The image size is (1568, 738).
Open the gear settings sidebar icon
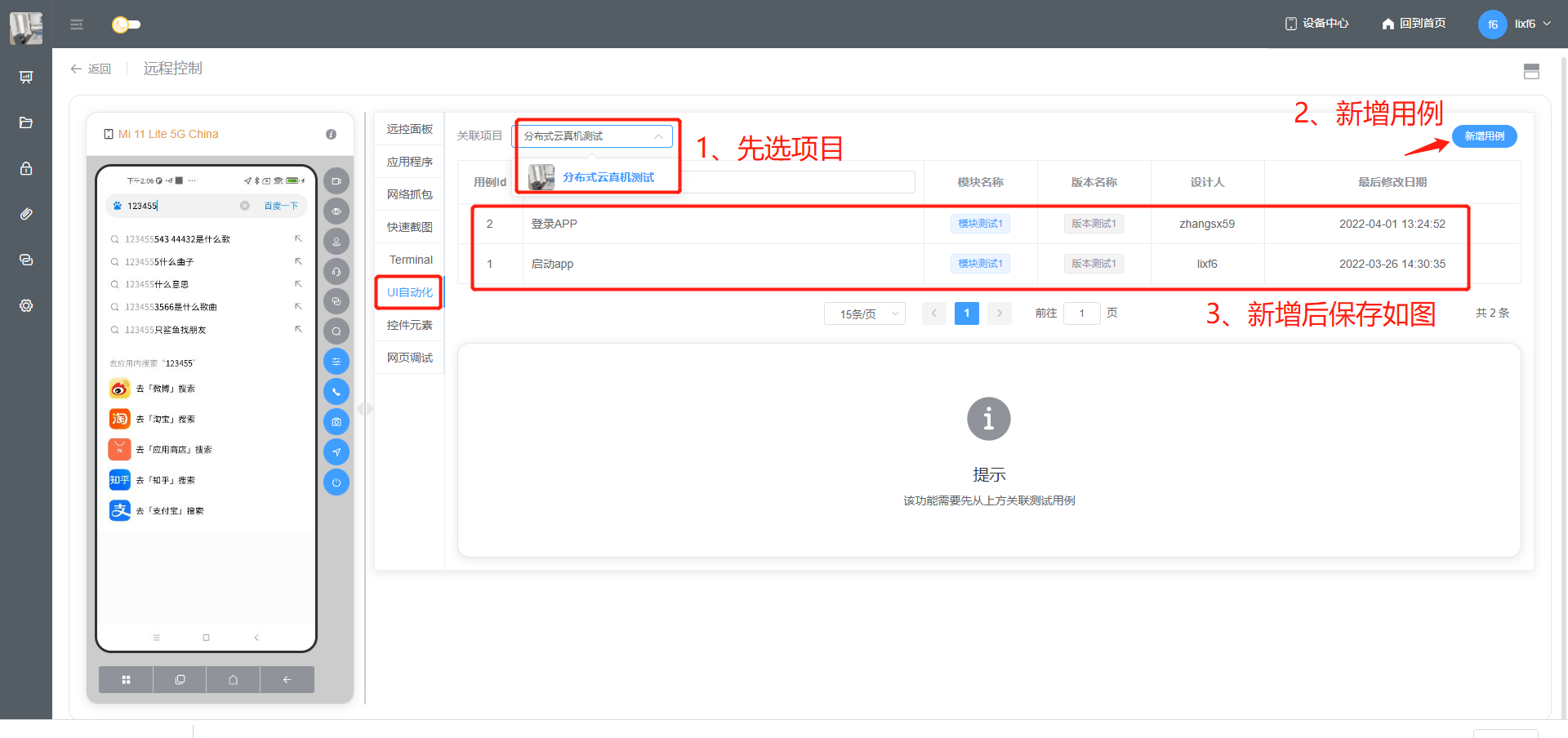(x=26, y=305)
